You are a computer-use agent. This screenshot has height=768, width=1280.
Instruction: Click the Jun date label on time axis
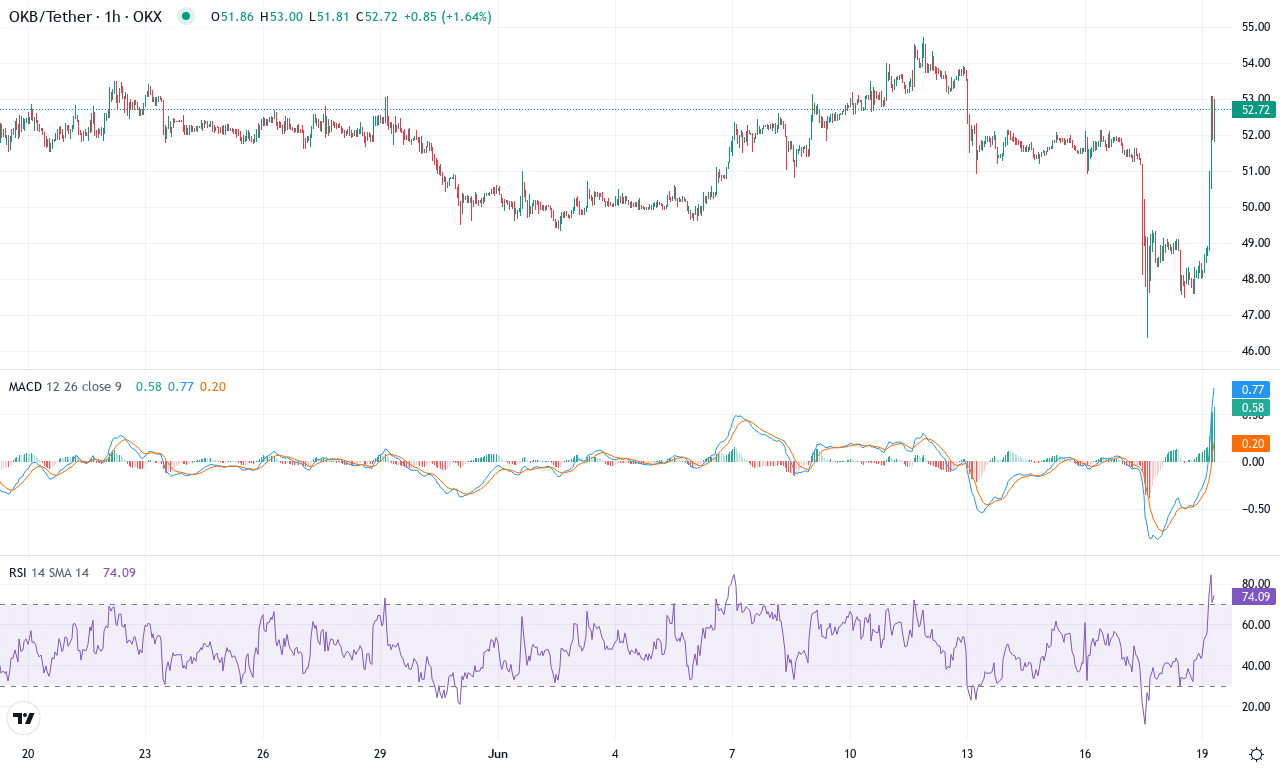[497, 754]
